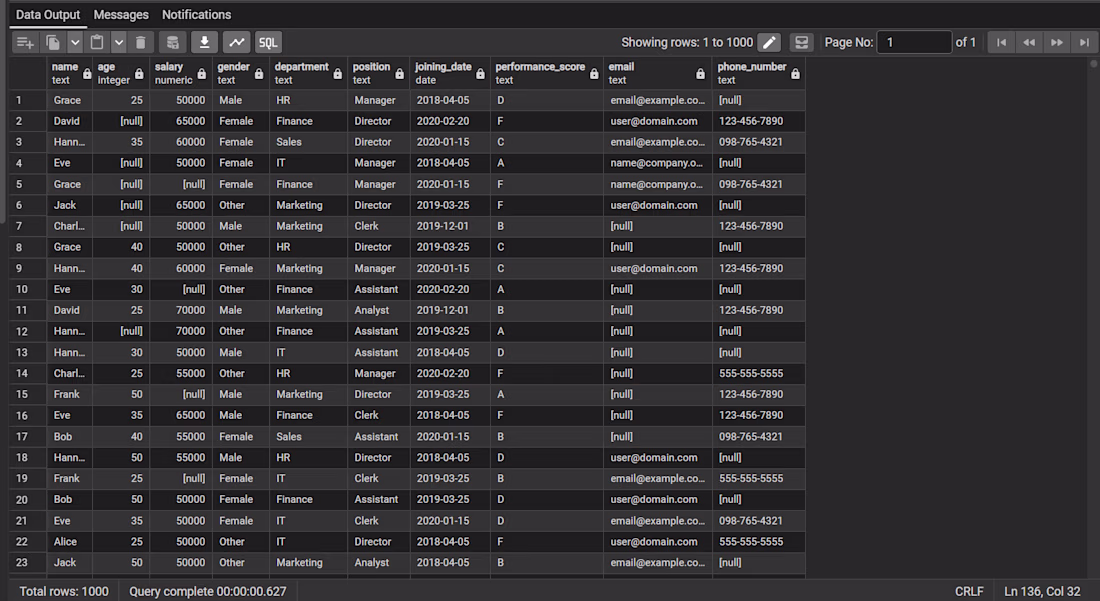Image resolution: width=1100 pixels, height=601 pixels.
Task: Select row number 23 in the grid
Action: click(27, 562)
